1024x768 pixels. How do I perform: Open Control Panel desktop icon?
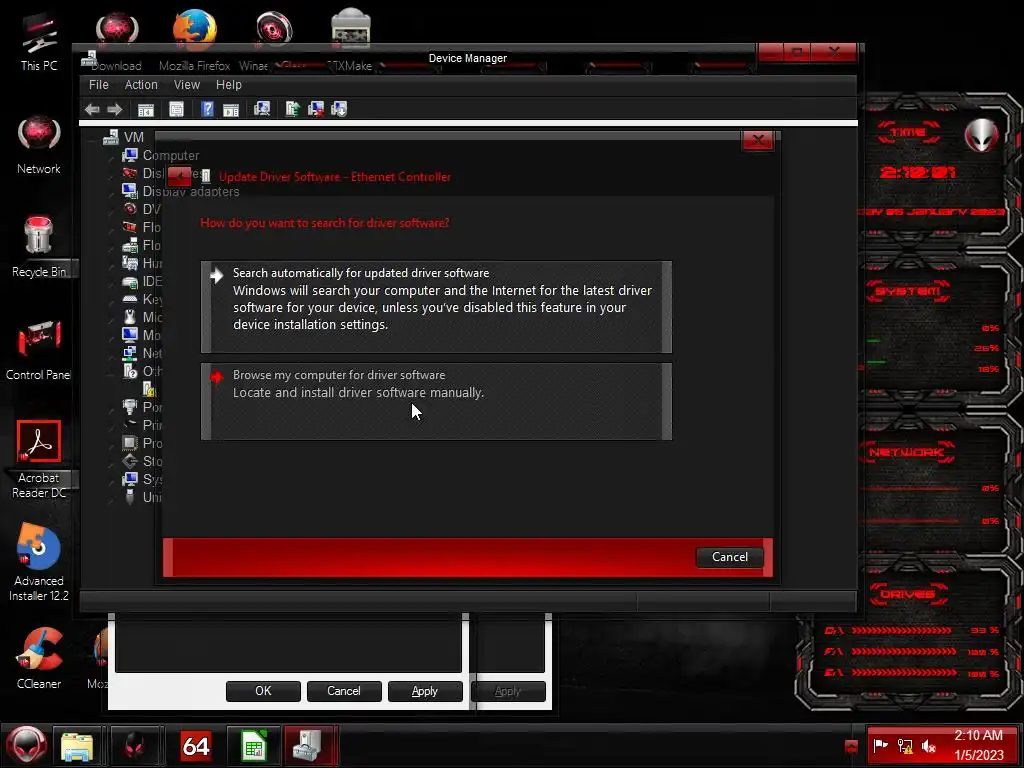point(39,349)
